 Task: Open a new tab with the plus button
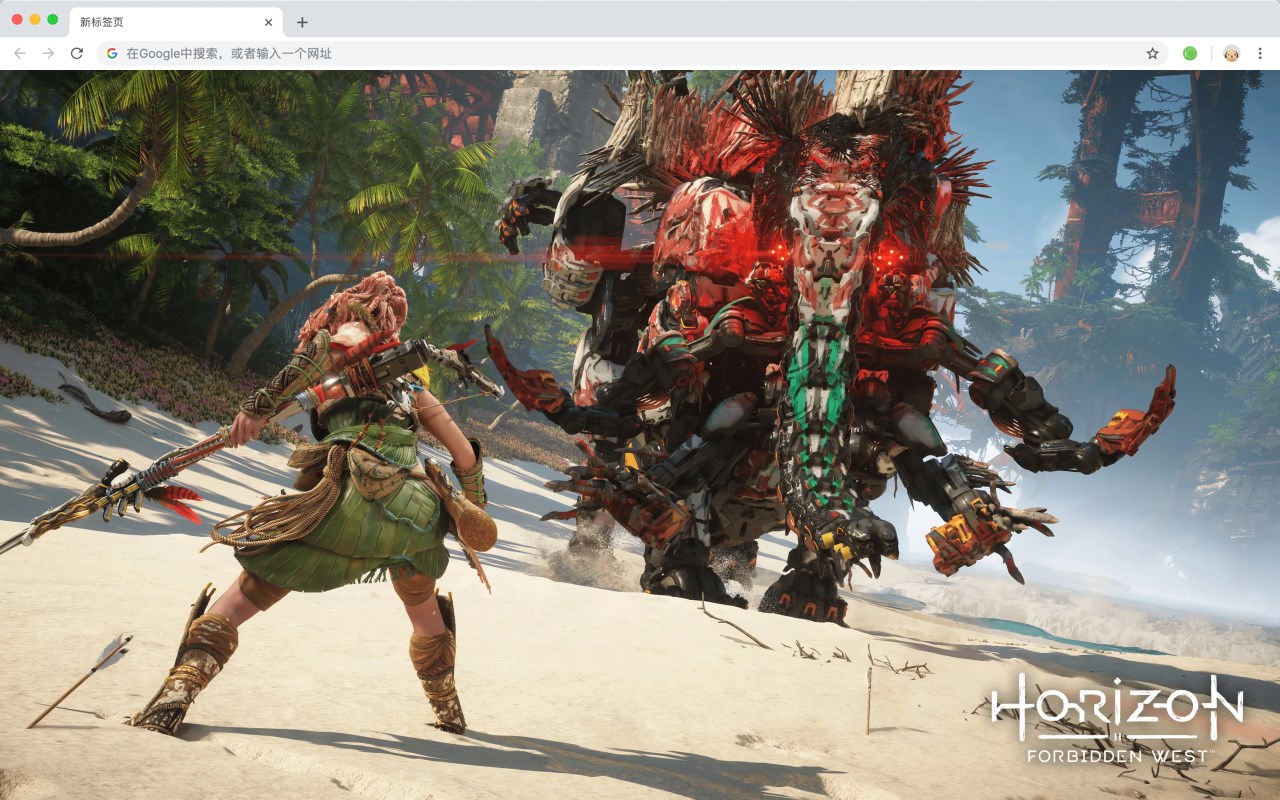(302, 22)
